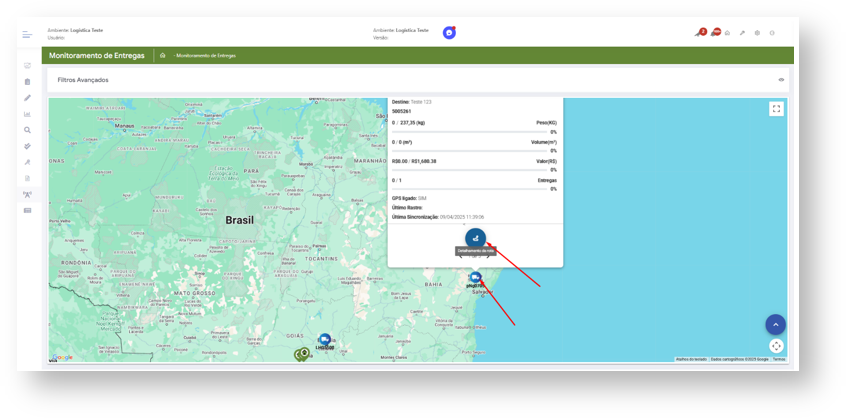This screenshot has height=419, width=847.
Task: Open the wrench tools icon in header
Action: (x=742, y=33)
